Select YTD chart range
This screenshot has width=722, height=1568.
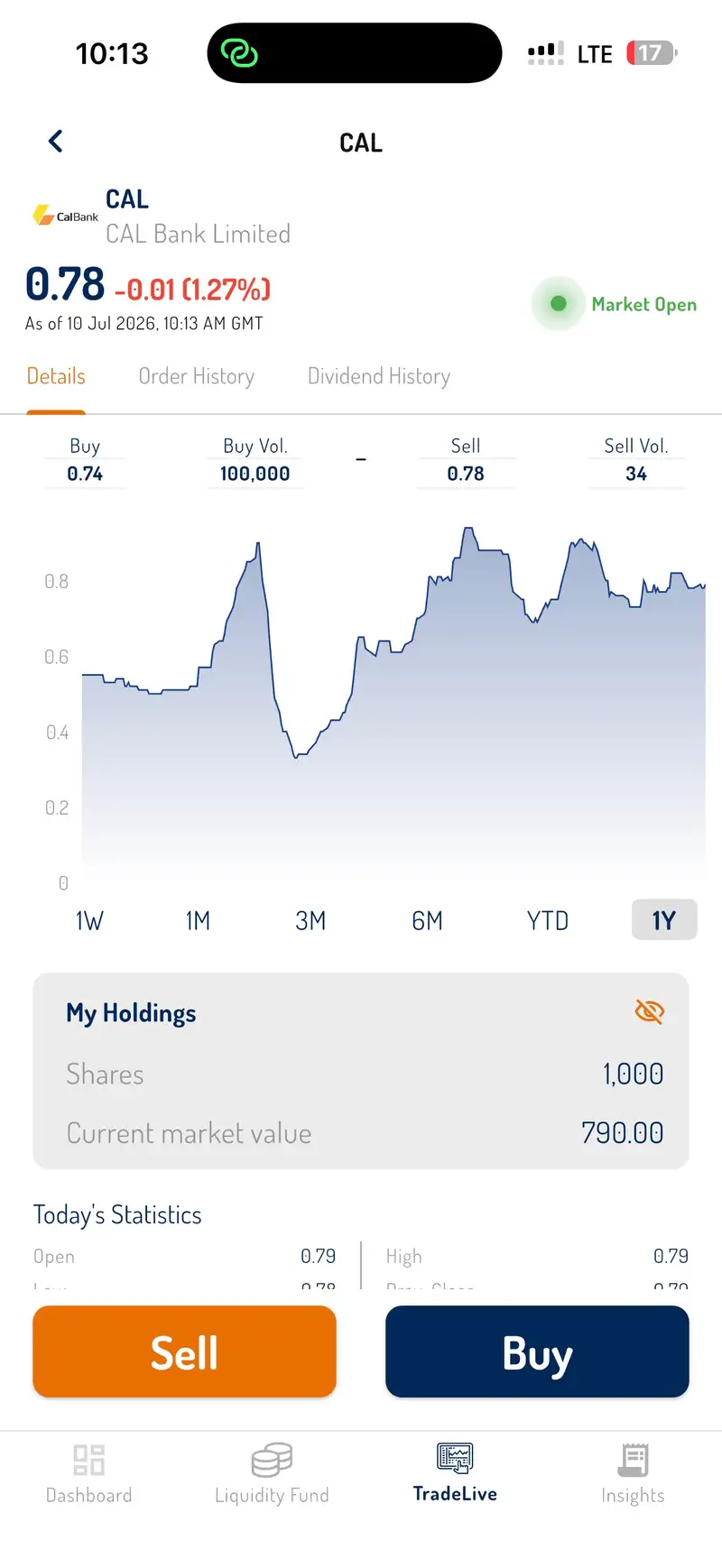click(548, 920)
